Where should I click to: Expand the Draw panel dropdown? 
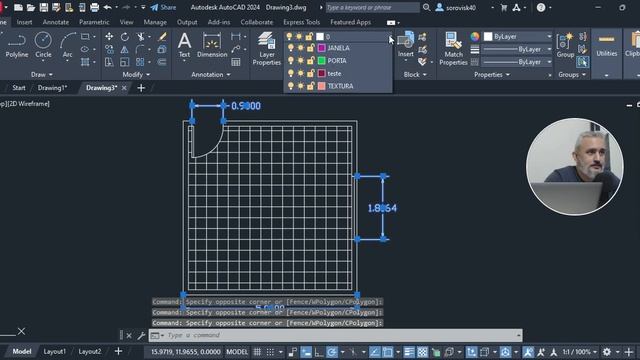click(42, 75)
